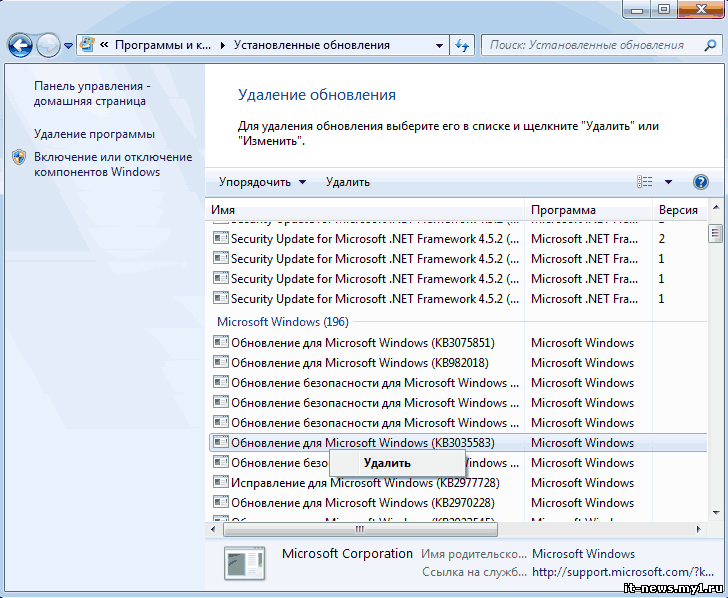Open the view options dropdown arrow
This screenshot has height=598, width=728.
pos(668,182)
